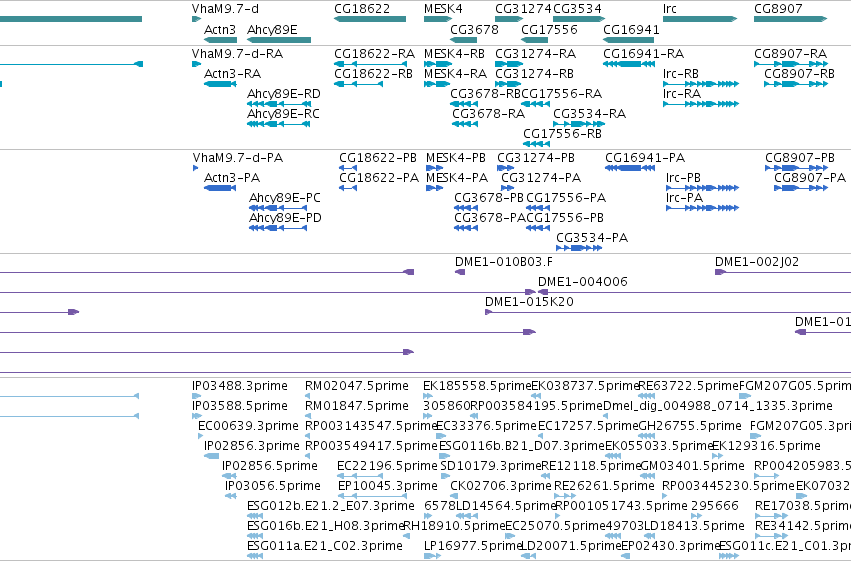The width and height of the screenshot is (851, 561).
Task: Select EST label RE26261.5prime
Action: [x=604, y=486]
